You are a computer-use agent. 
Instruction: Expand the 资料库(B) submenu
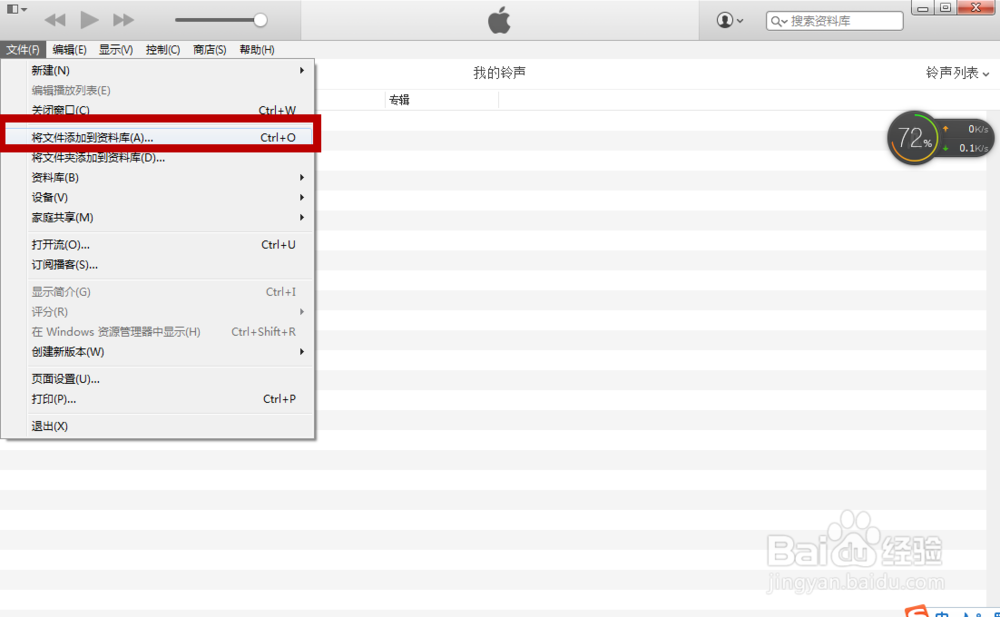[158, 177]
